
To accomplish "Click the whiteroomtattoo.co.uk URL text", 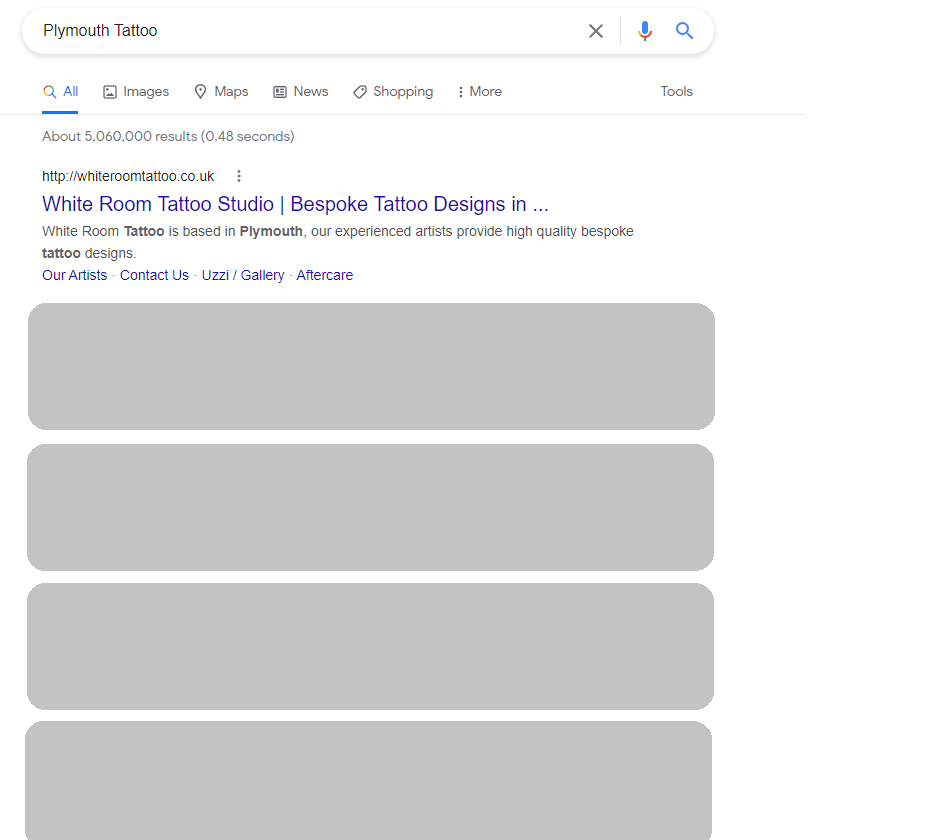I will tap(128, 176).
